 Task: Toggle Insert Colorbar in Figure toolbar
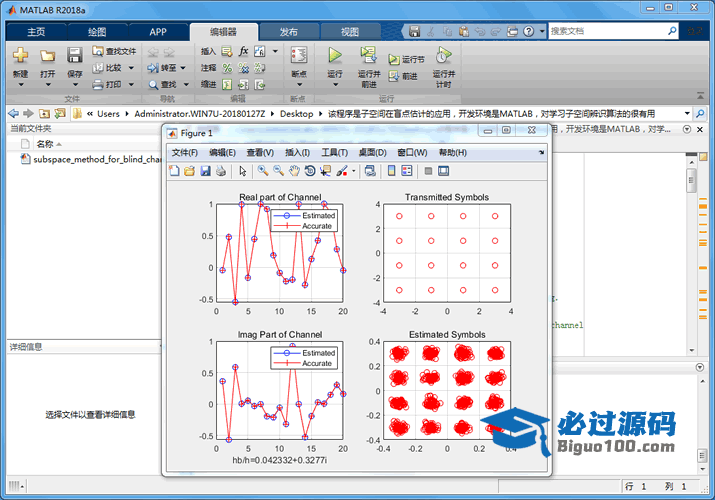[x=391, y=171]
